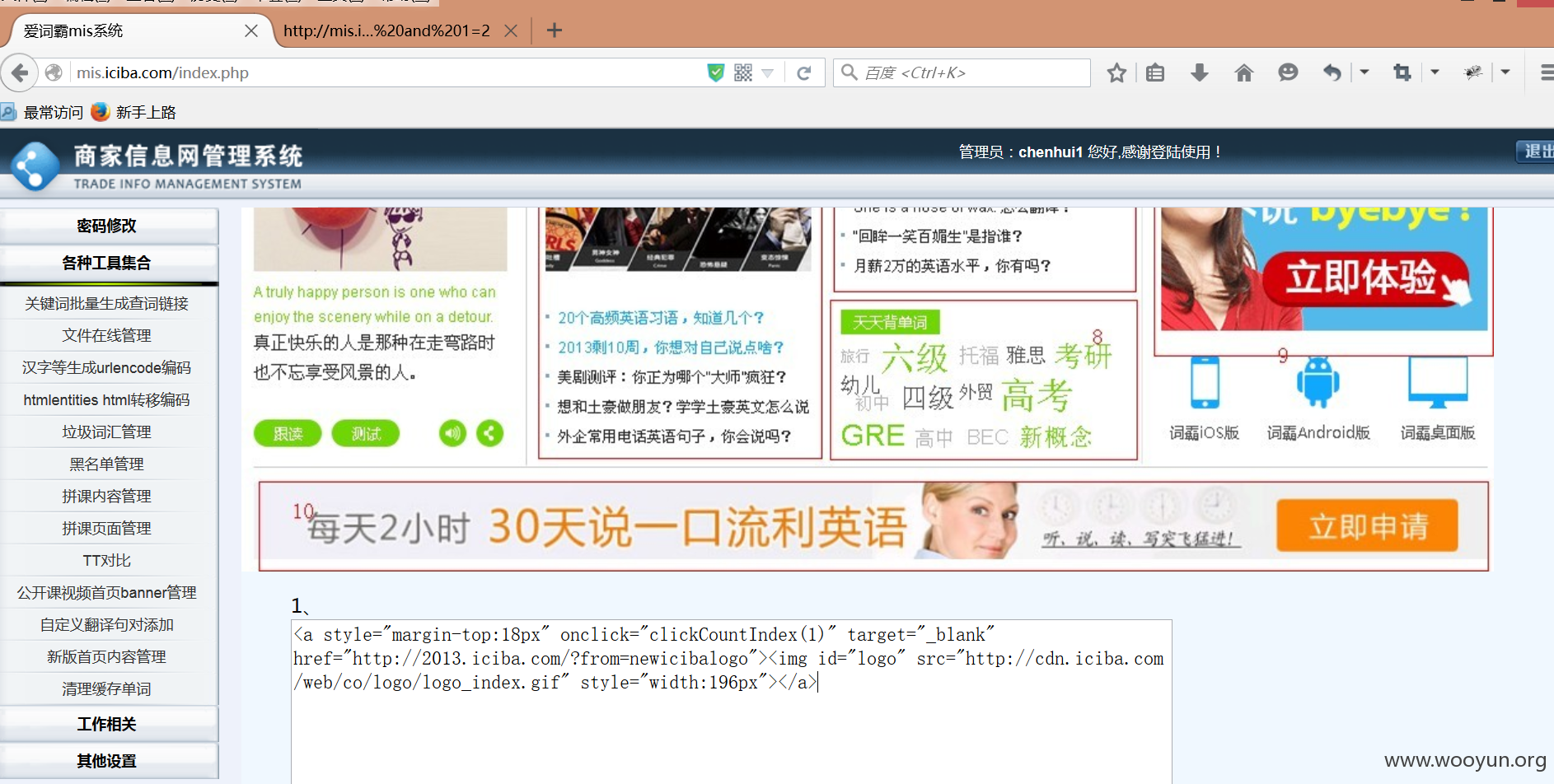Viewport: 1554px width, 784px height.
Task: Expand the 其他设置 menu section
Action: (x=109, y=761)
